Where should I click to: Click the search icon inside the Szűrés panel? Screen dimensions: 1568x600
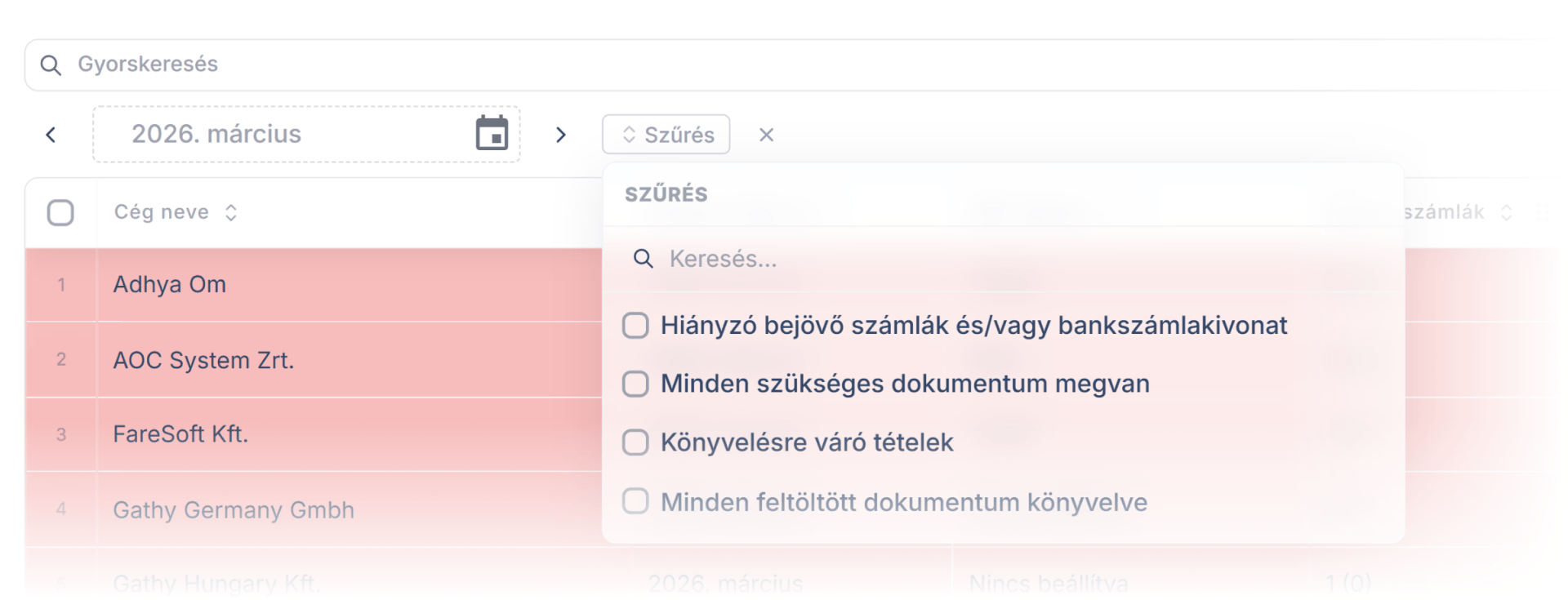643,259
